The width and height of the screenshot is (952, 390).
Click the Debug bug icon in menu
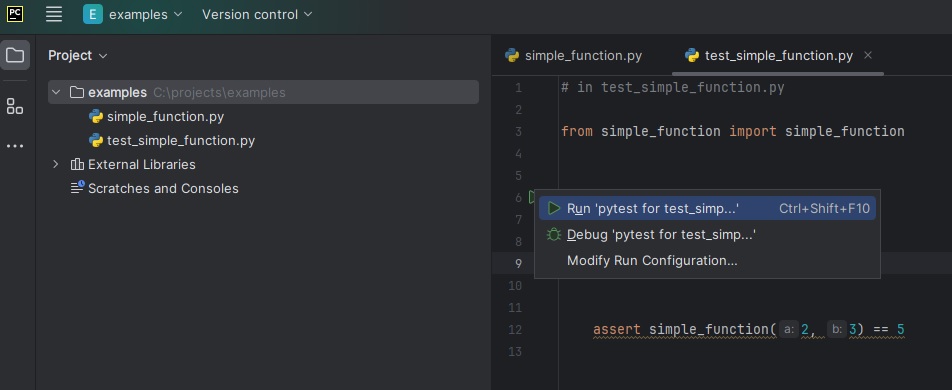553,234
